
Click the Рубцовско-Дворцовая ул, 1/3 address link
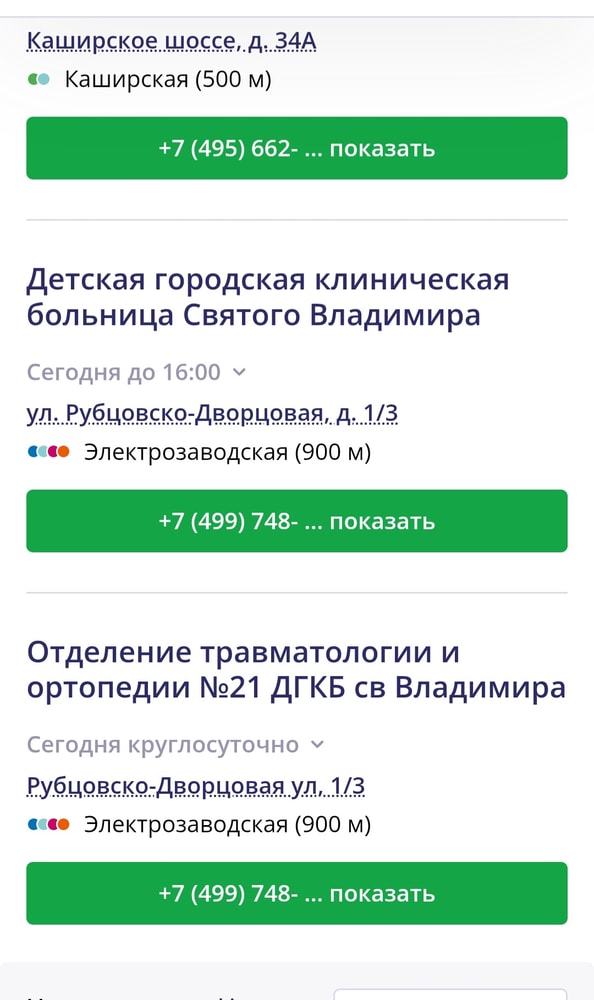click(195, 785)
